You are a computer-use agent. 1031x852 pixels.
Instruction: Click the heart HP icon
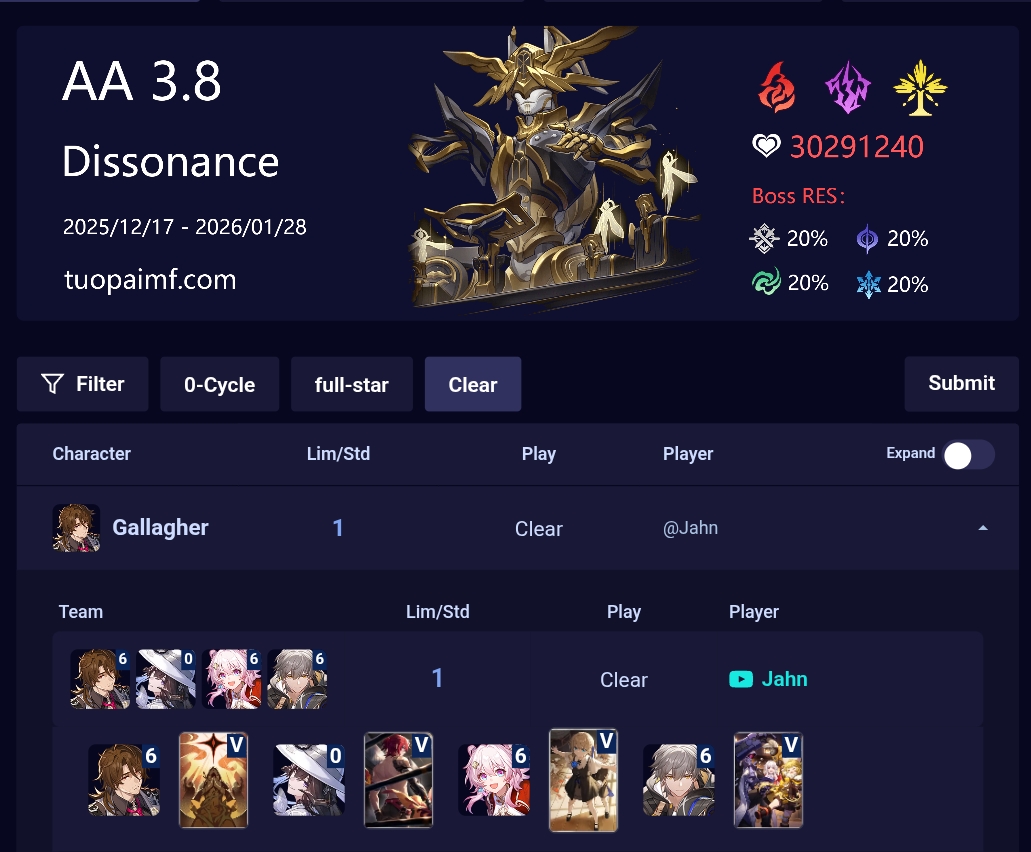766,145
